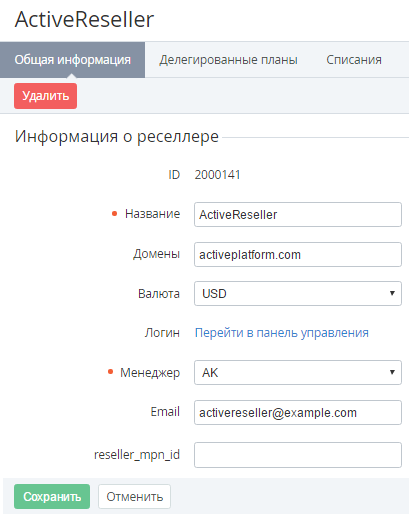The image size is (409, 516).
Task: Open the Менеджер dropdown showing AK
Action: point(298,372)
